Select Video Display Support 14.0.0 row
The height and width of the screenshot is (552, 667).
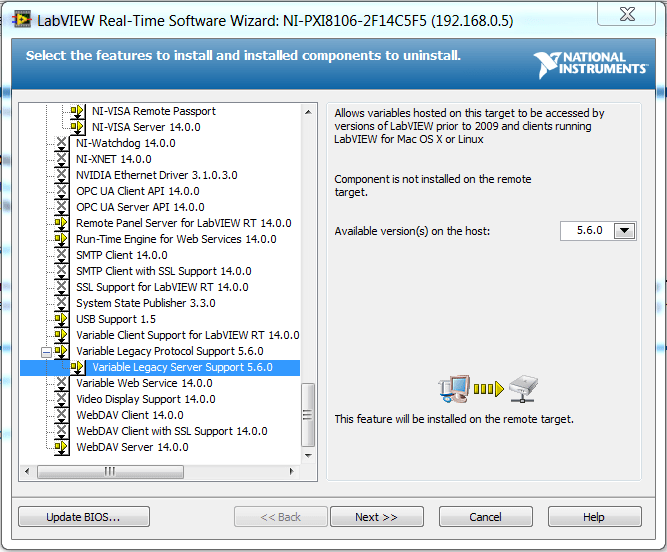click(x=146, y=399)
